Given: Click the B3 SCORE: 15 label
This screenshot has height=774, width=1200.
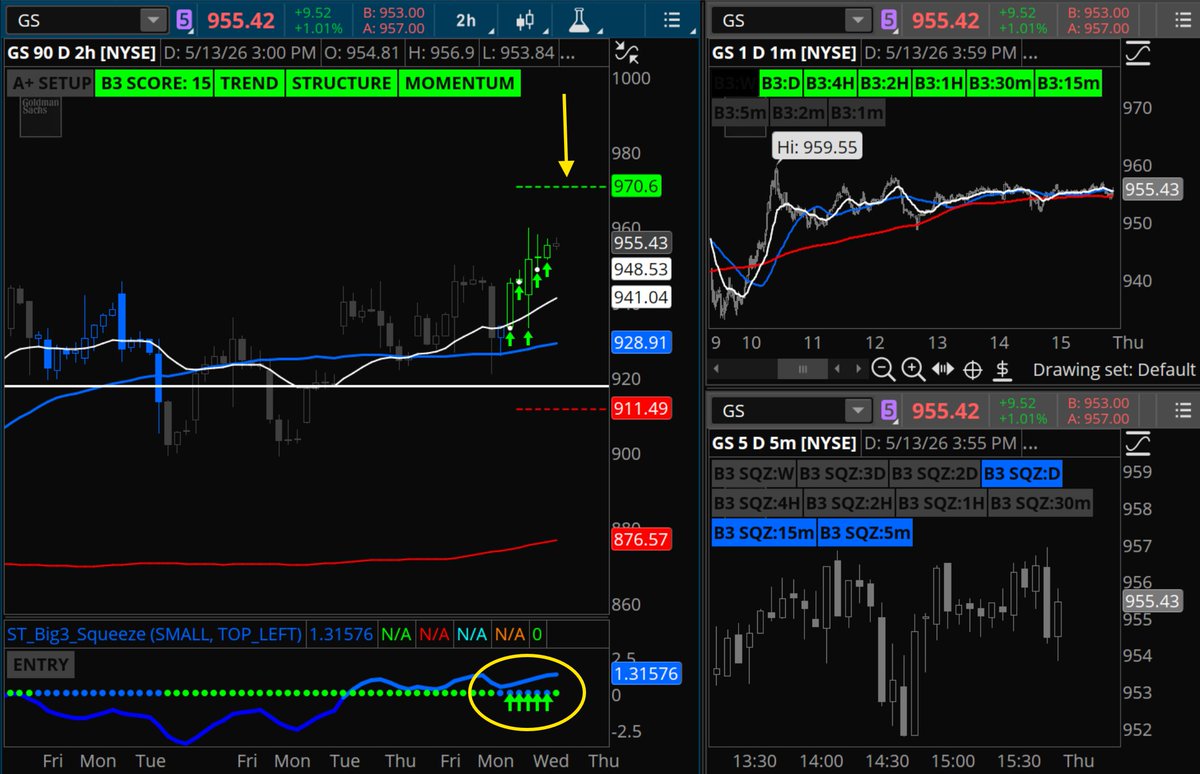Looking at the screenshot, I should (x=155, y=84).
